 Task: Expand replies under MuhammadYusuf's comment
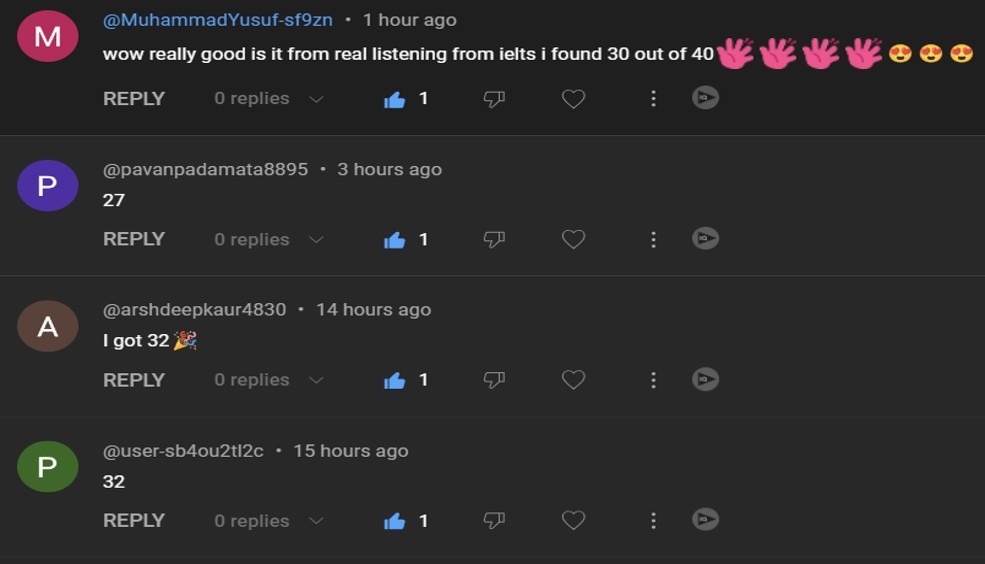coord(316,99)
